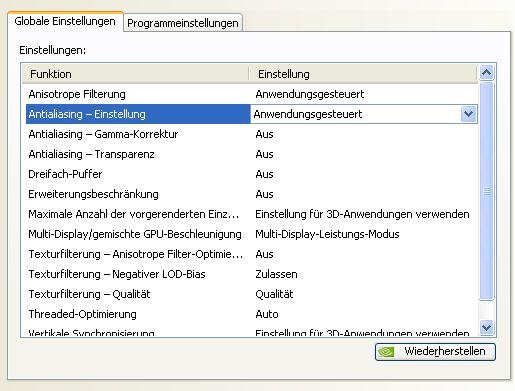
Task: Select the Texturfilterung – Qualität row
Action: 252,294
